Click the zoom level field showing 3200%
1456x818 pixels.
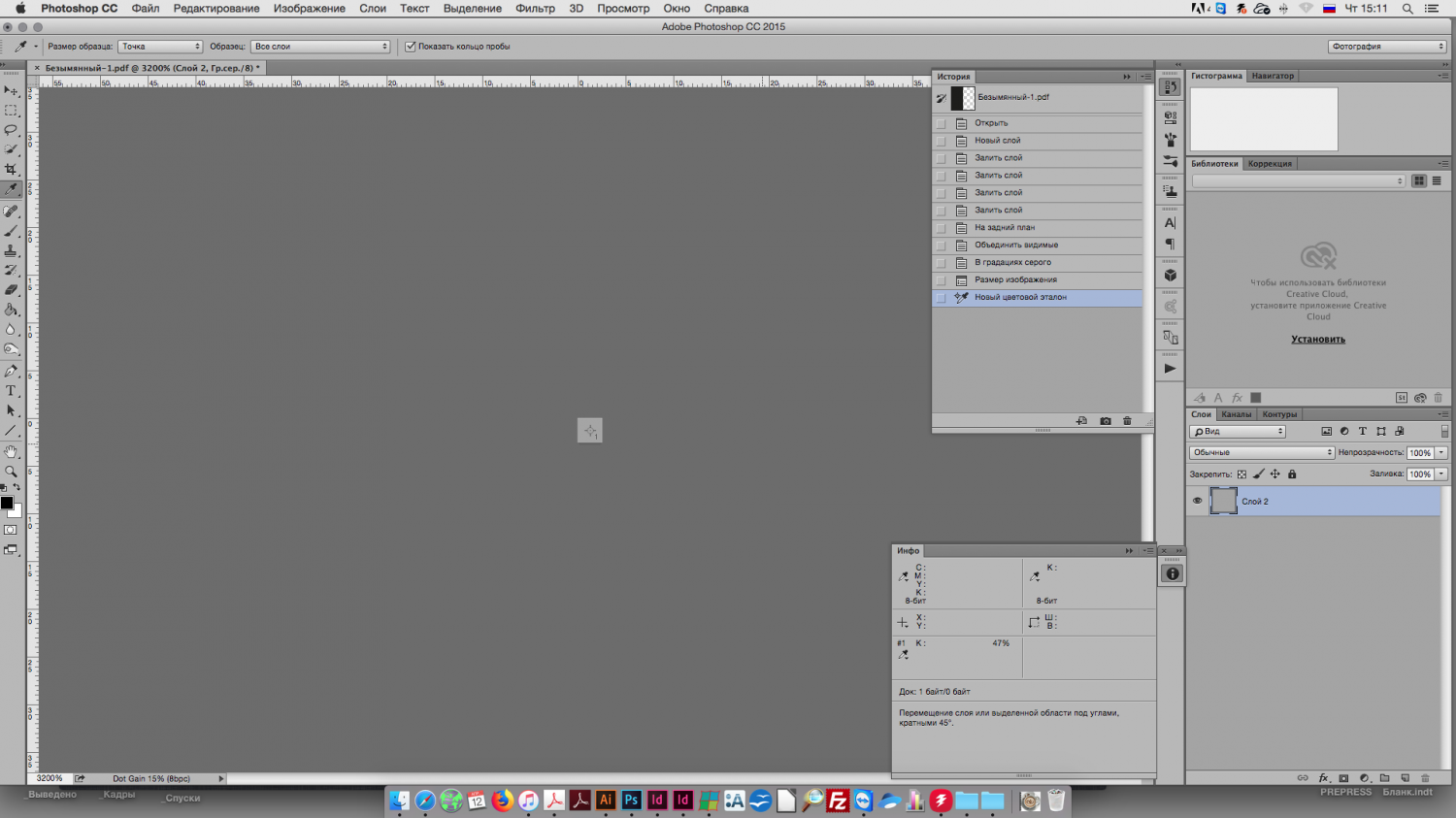pos(50,778)
